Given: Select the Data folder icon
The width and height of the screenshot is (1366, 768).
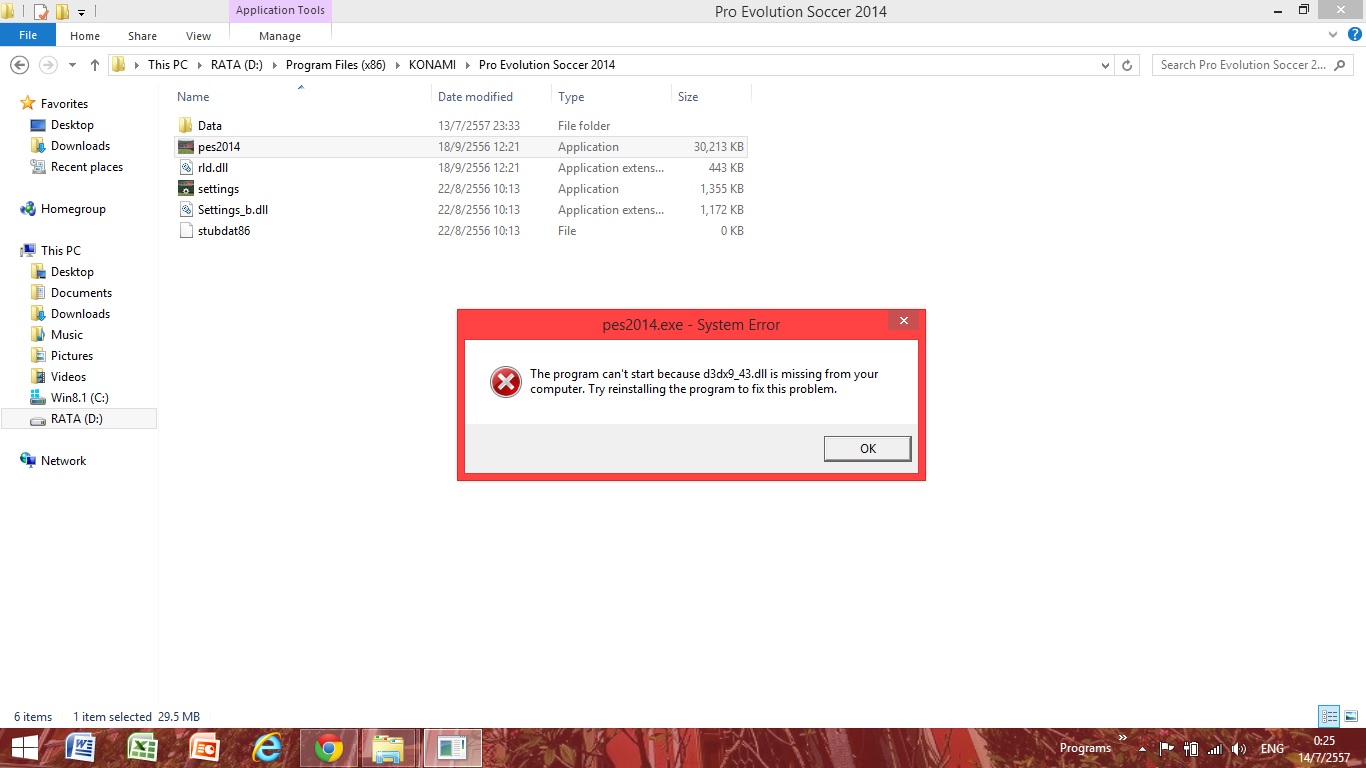Looking at the screenshot, I should click(x=186, y=126).
